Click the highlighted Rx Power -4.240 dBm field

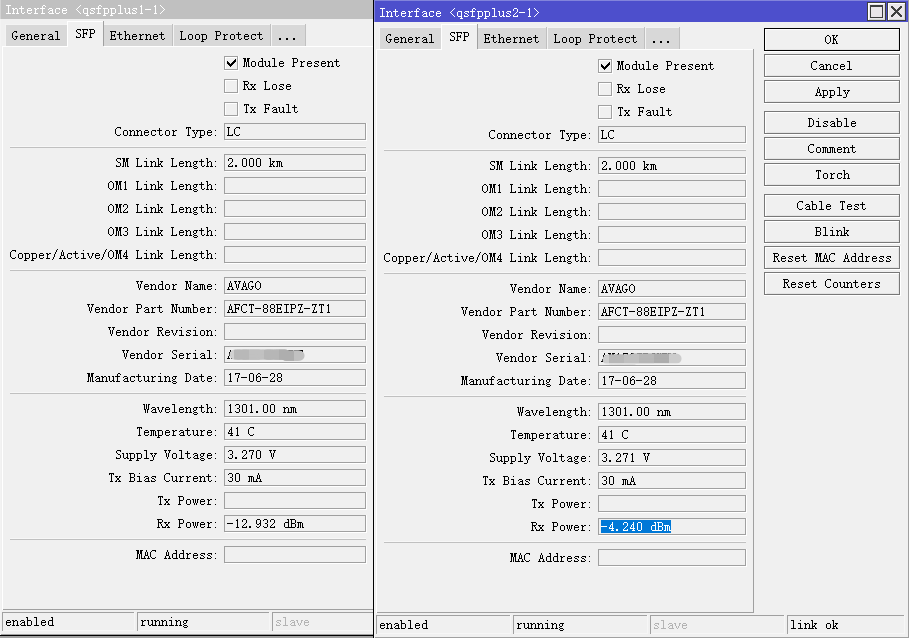click(671, 527)
